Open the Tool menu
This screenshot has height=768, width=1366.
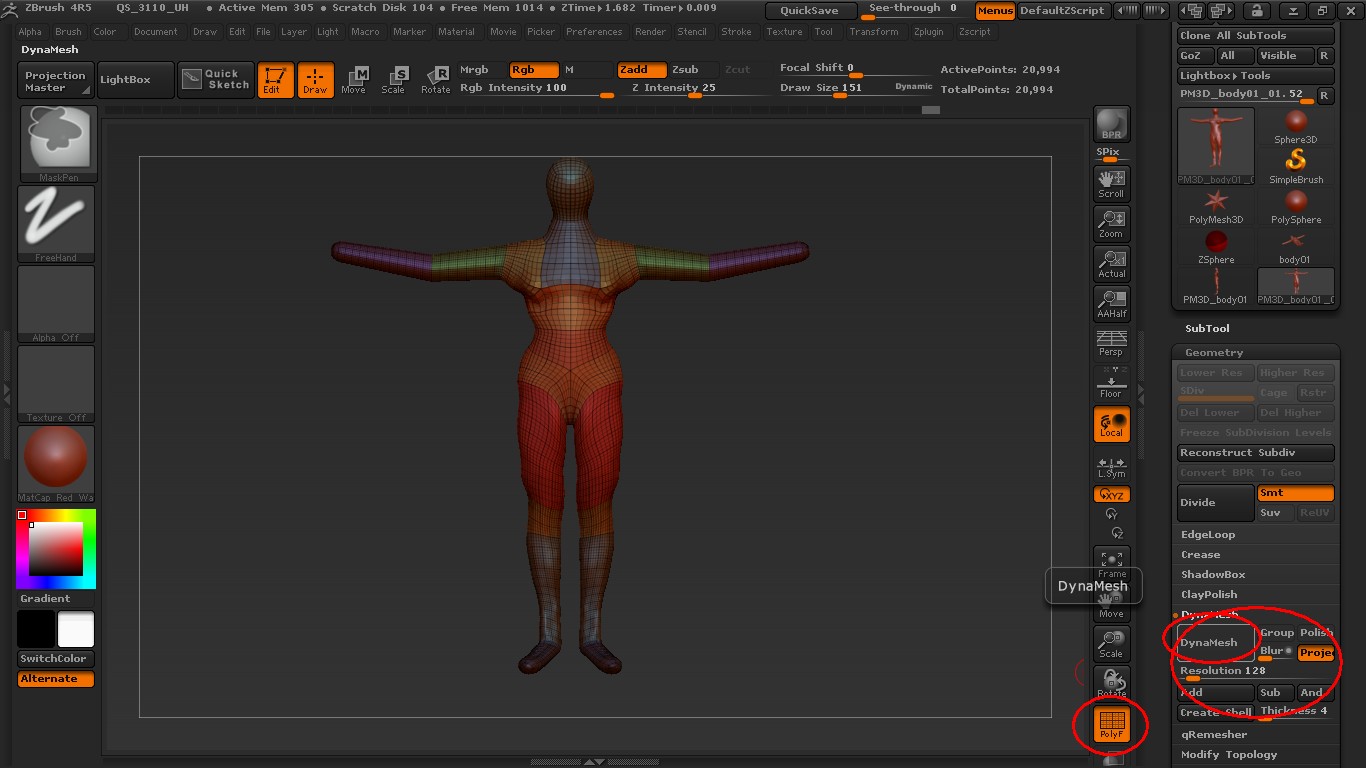click(x=824, y=31)
